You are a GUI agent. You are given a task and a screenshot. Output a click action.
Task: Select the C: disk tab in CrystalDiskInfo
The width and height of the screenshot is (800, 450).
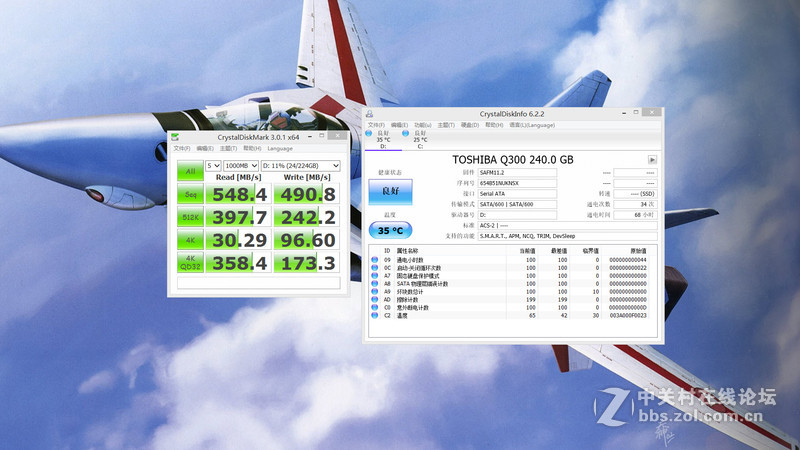point(420,140)
